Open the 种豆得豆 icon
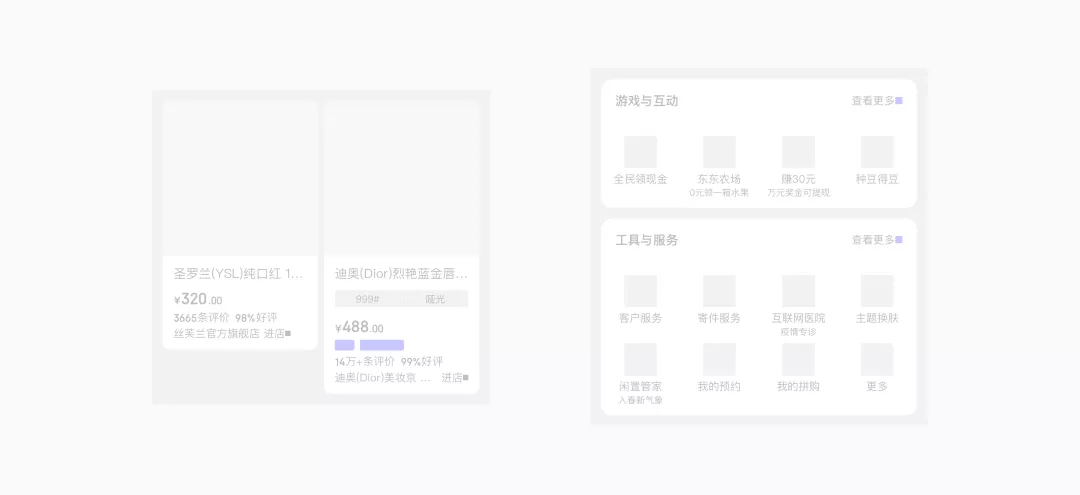This screenshot has width=1080, height=495. coord(877,151)
